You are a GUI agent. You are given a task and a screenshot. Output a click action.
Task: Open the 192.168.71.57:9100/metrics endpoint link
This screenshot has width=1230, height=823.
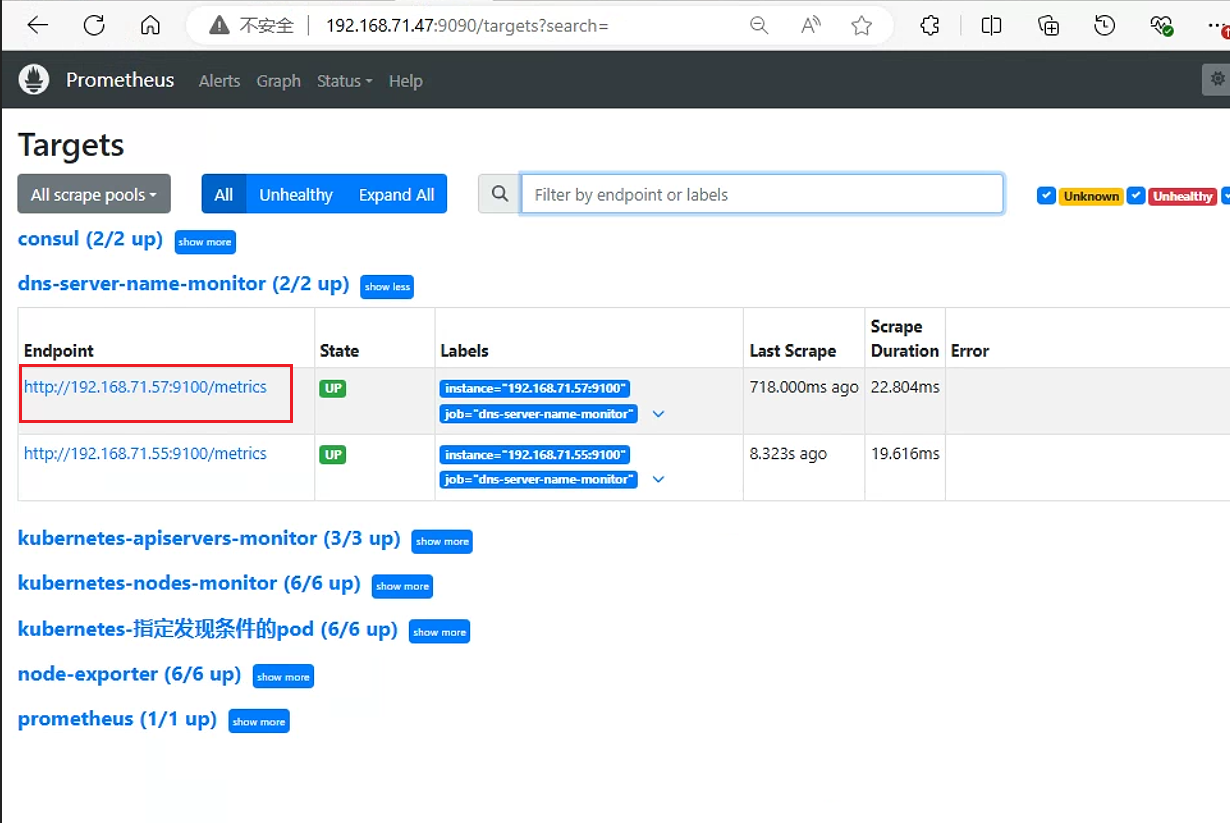pos(145,387)
